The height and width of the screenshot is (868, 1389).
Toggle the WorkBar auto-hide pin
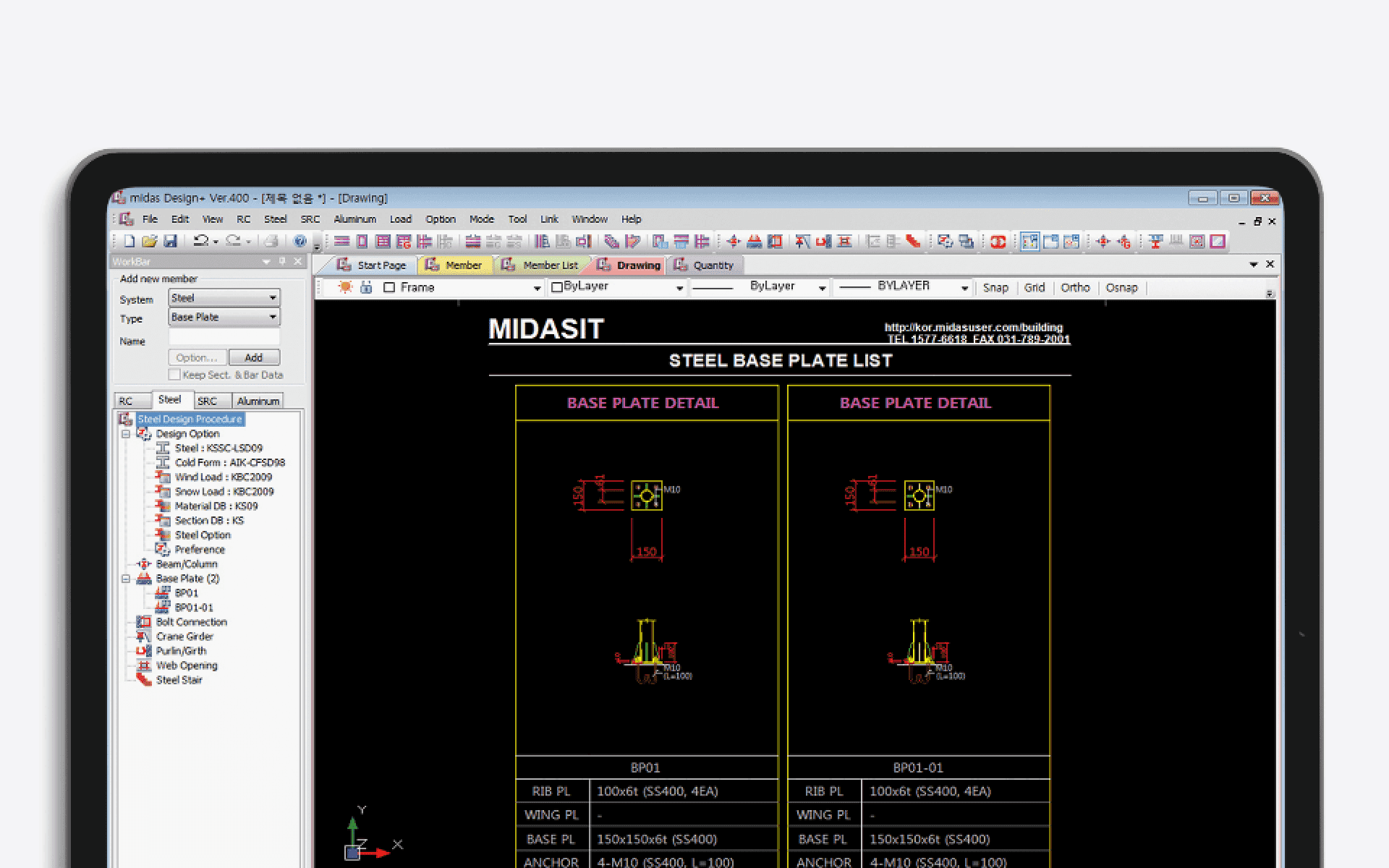[282, 261]
